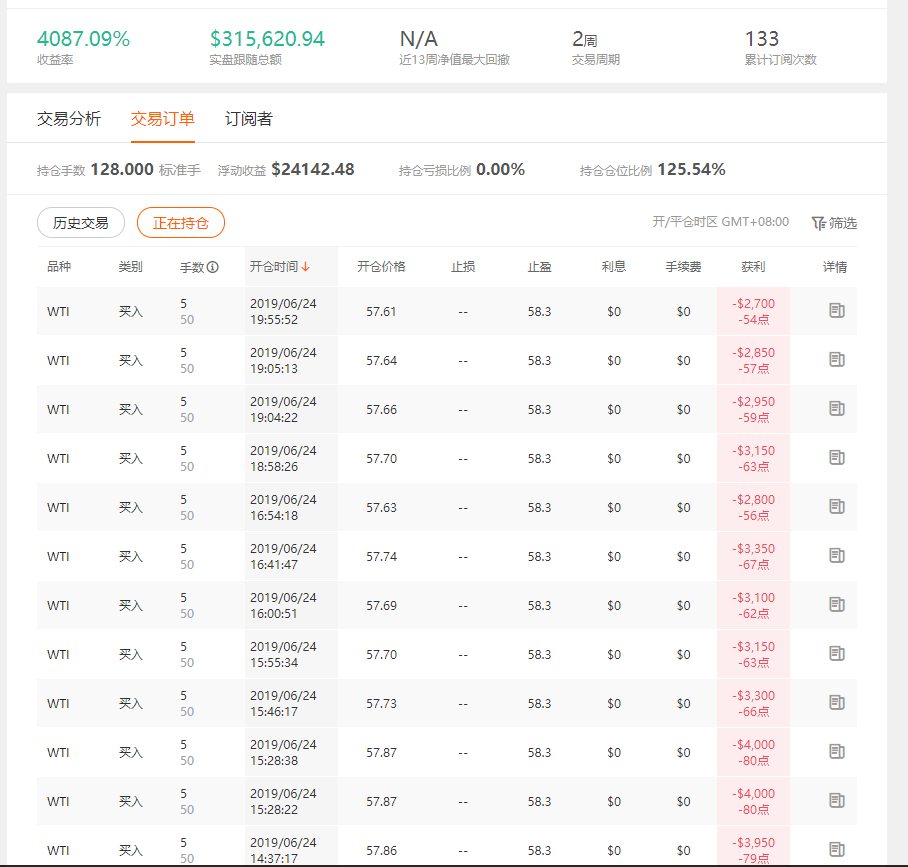Show 历史交易 order history
Image resolution: width=908 pixels, height=867 pixels.
pos(81,223)
